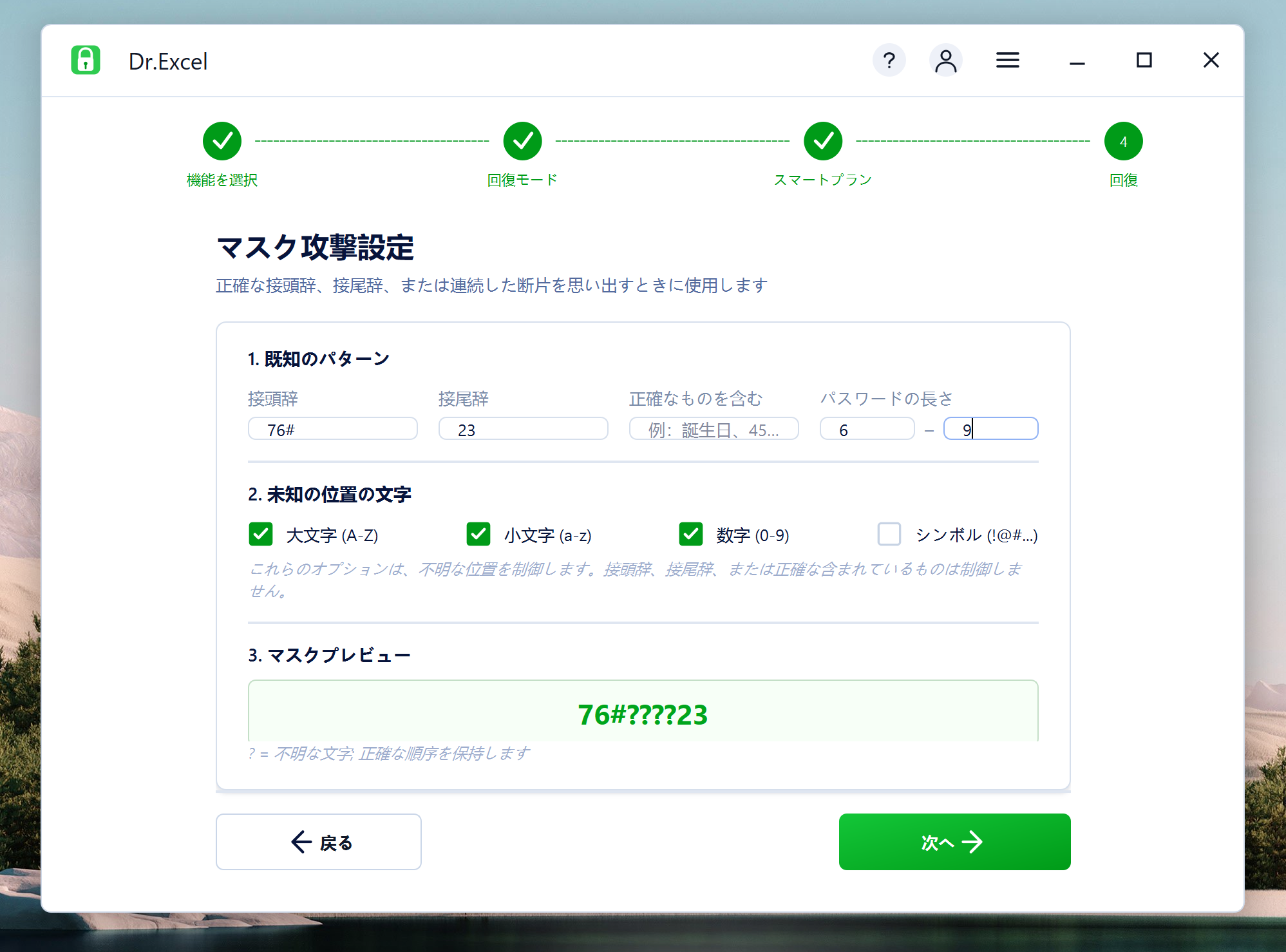
Task: Click the スマートプラン step label
Action: pos(823,180)
